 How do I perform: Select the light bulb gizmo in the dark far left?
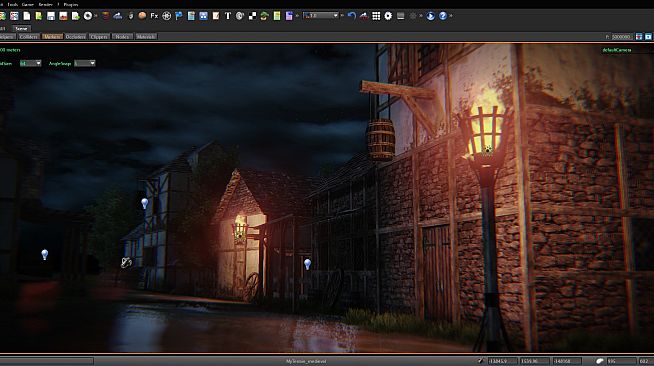click(x=45, y=255)
